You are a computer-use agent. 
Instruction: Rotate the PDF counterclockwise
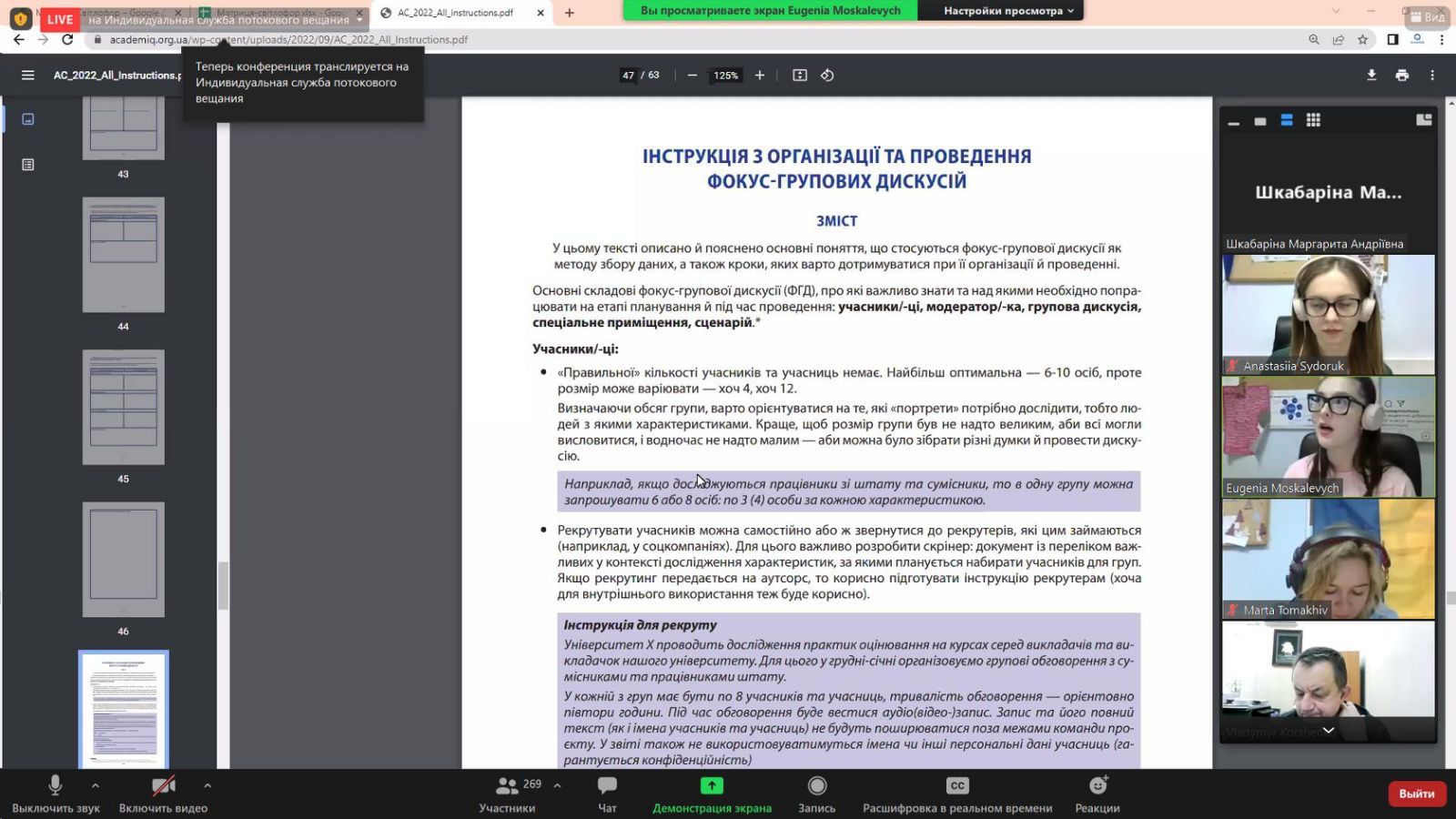click(x=827, y=76)
